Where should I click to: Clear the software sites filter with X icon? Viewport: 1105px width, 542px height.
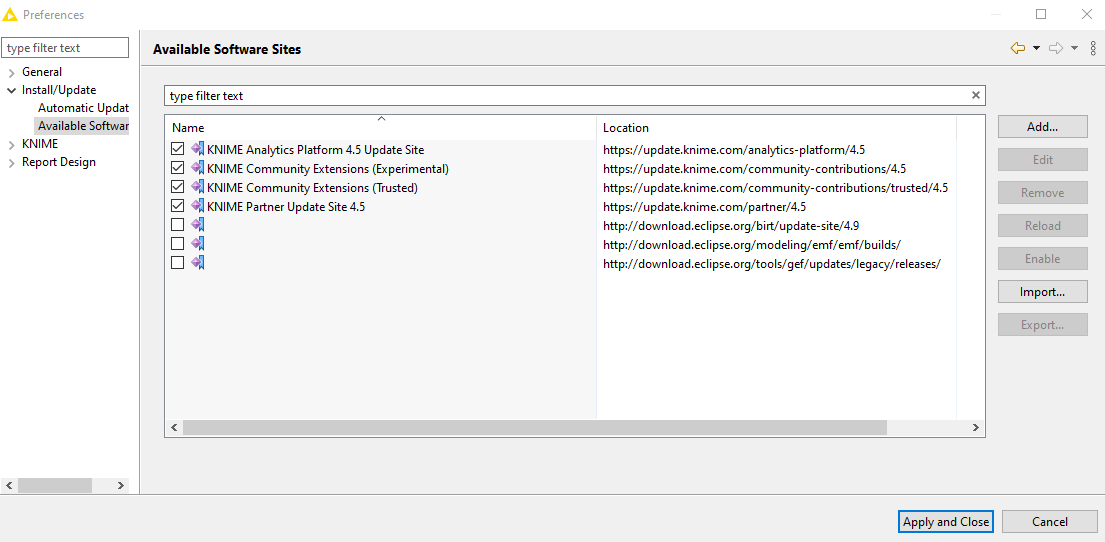(976, 96)
